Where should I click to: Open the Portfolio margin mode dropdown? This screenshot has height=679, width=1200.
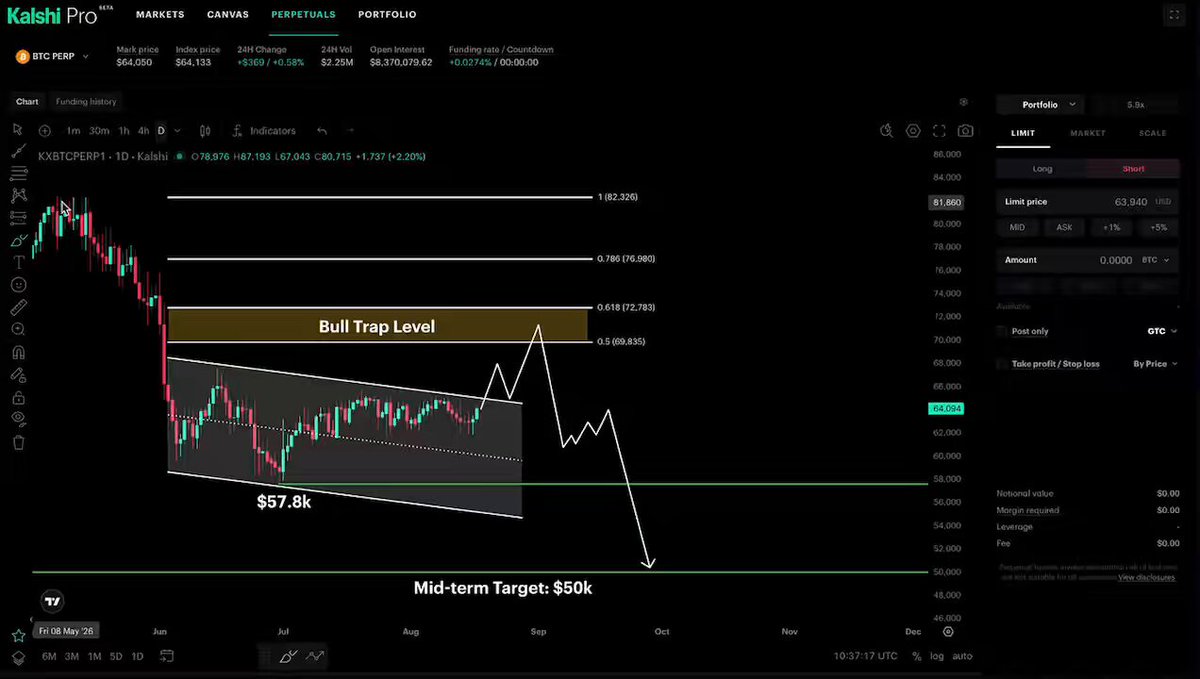click(1040, 104)
